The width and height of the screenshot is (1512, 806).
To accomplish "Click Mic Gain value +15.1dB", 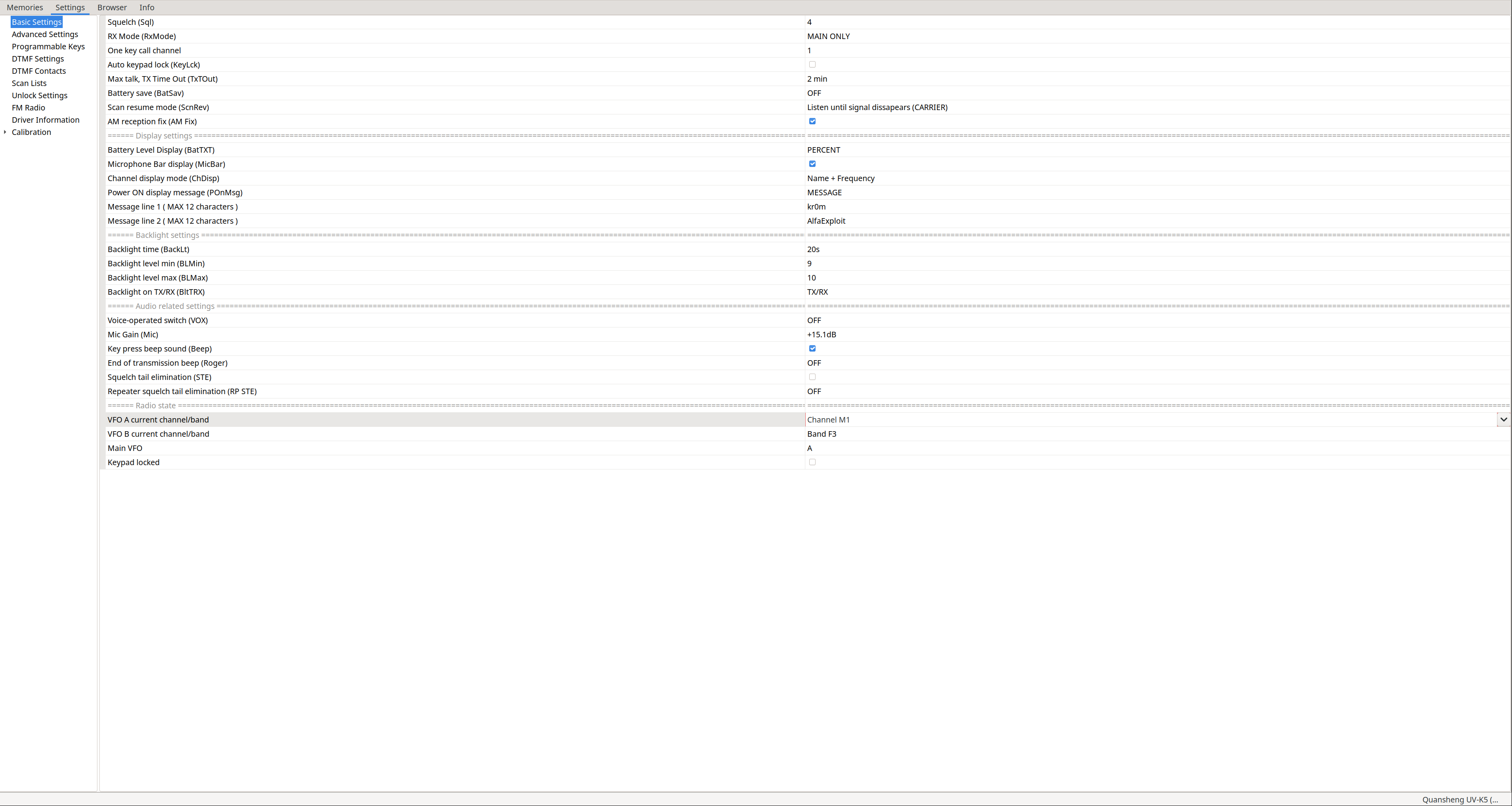I will point(821,335).
